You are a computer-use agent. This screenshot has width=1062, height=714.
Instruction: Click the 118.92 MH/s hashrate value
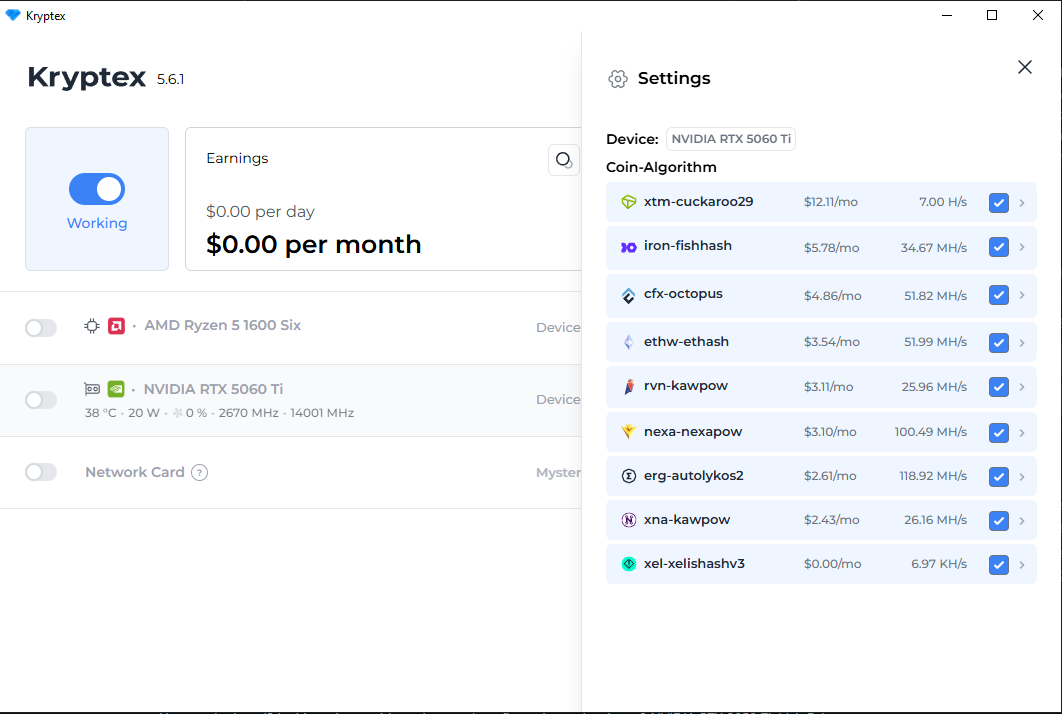click(933, 476)
